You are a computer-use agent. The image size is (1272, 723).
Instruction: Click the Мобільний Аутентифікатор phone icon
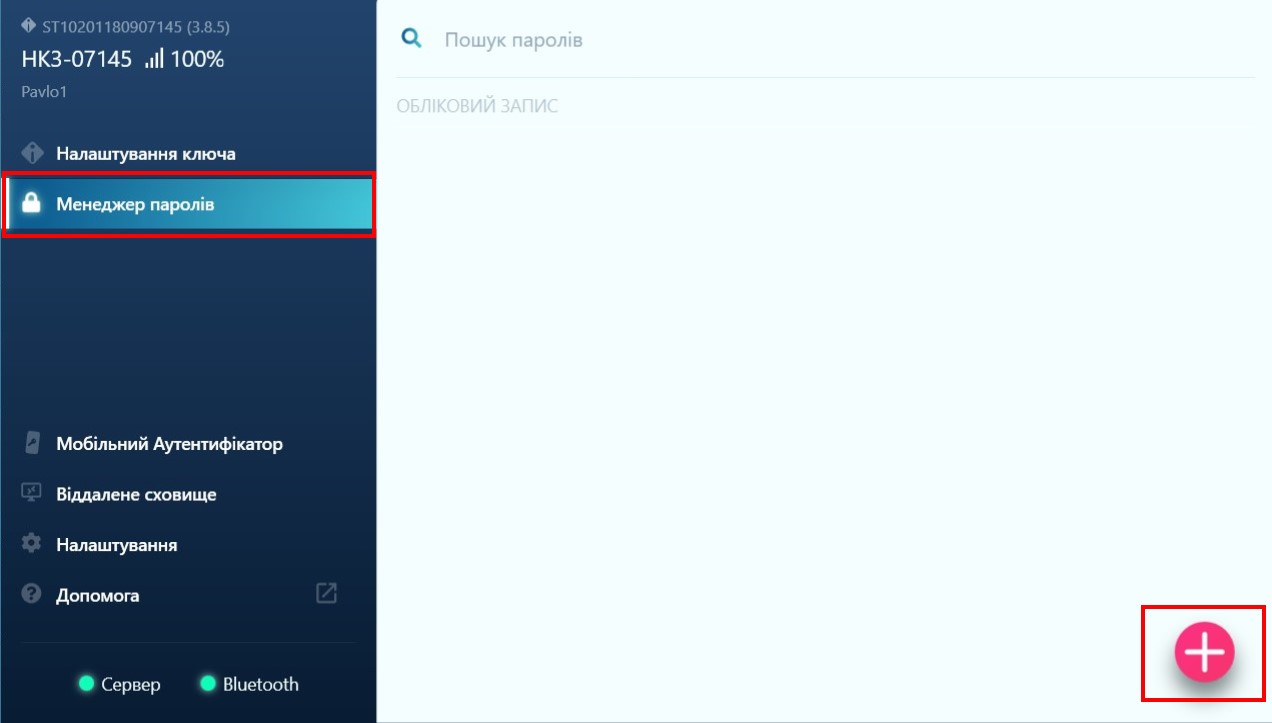(x=32, y=443)
